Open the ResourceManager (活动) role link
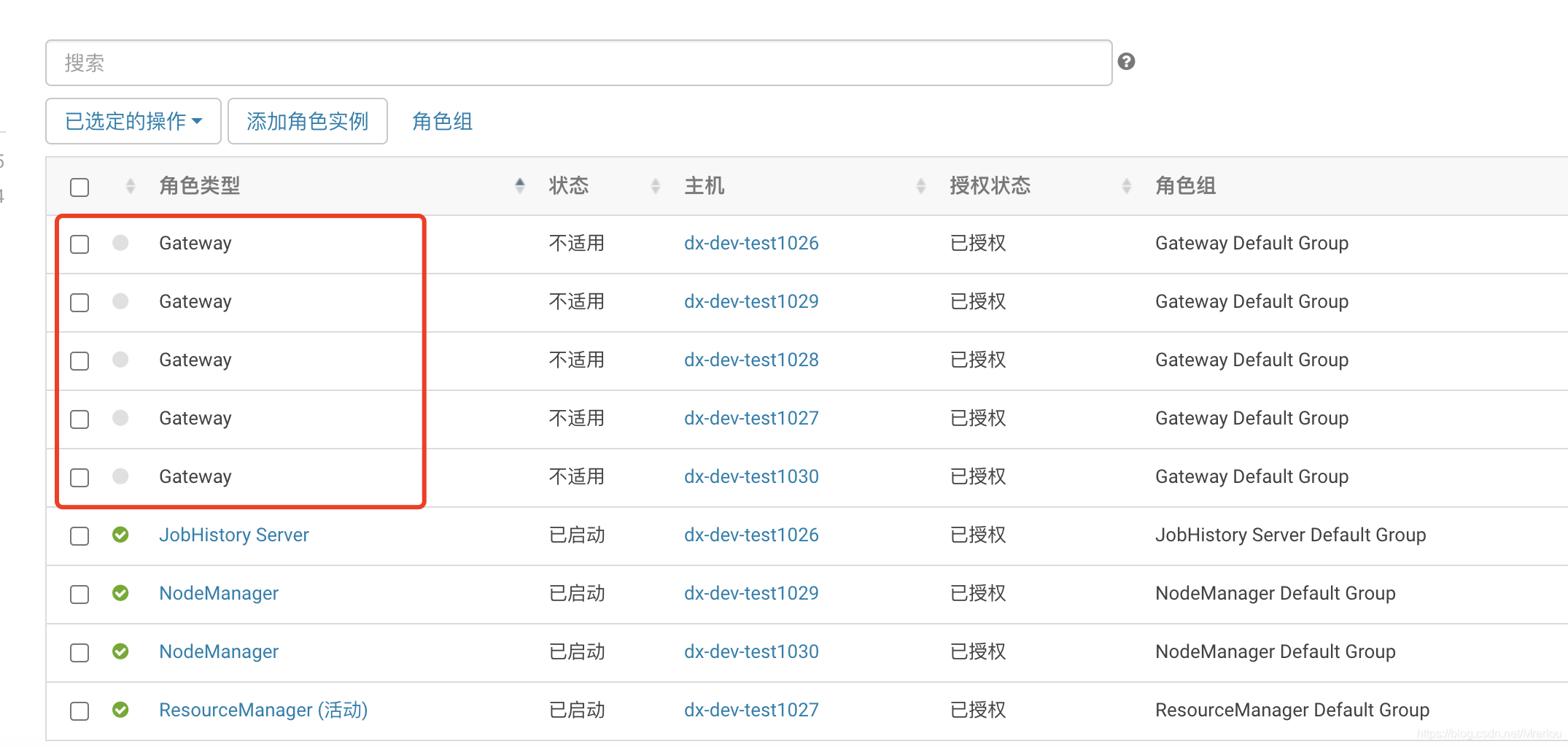 click(x=263, y=710)
